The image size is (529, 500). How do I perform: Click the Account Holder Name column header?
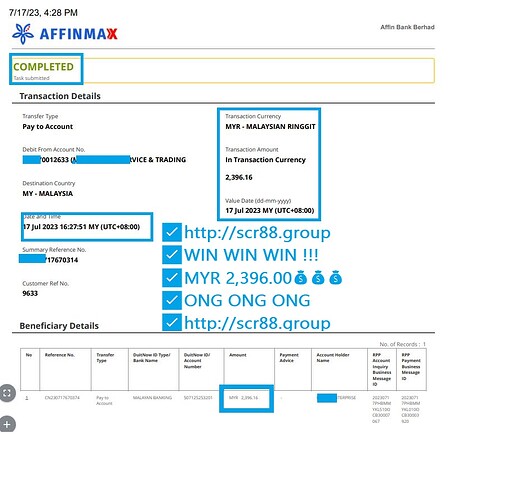click(333, 358)
